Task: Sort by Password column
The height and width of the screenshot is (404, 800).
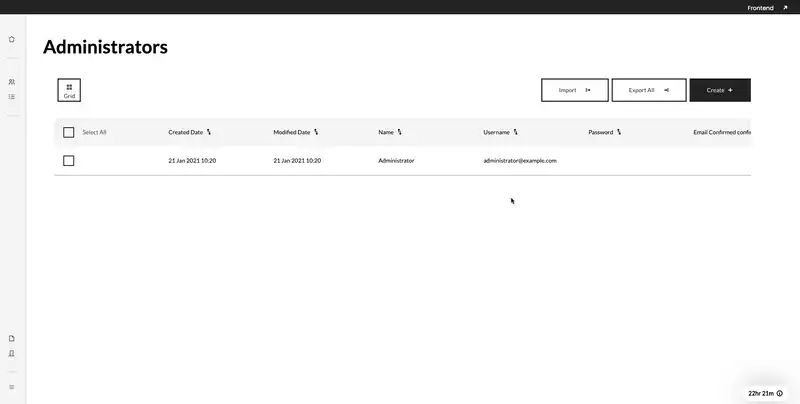Action: 619,132
